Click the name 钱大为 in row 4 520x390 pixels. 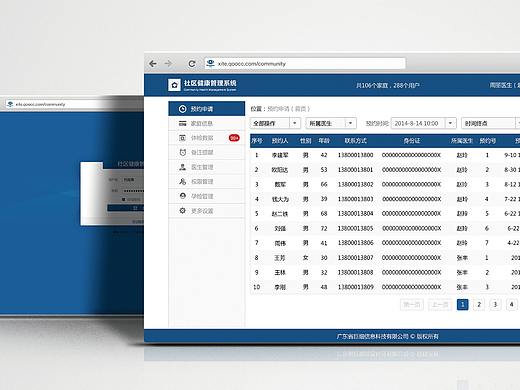(x=280, y=199)
